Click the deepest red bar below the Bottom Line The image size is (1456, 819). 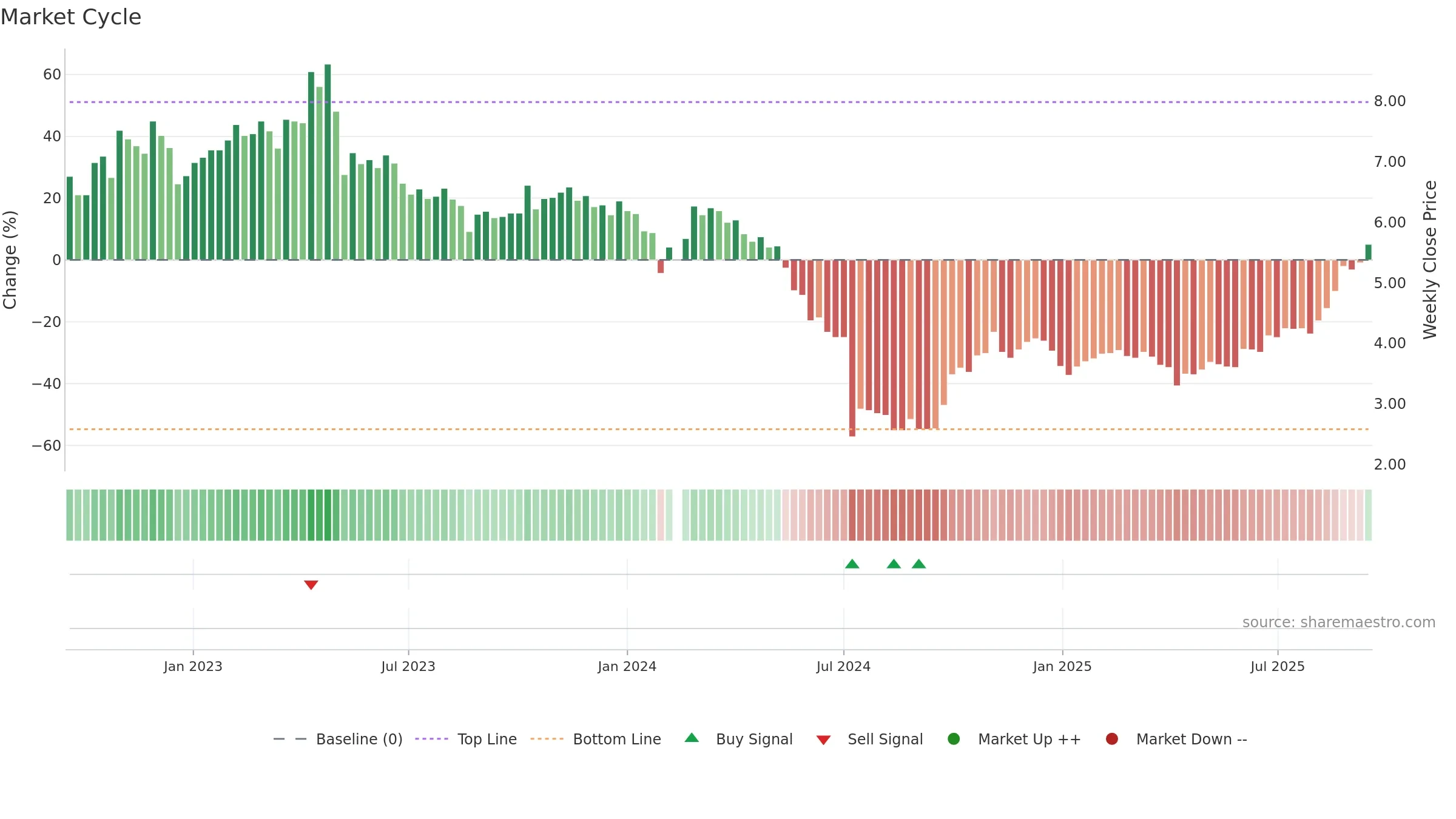tap(852, 348)
